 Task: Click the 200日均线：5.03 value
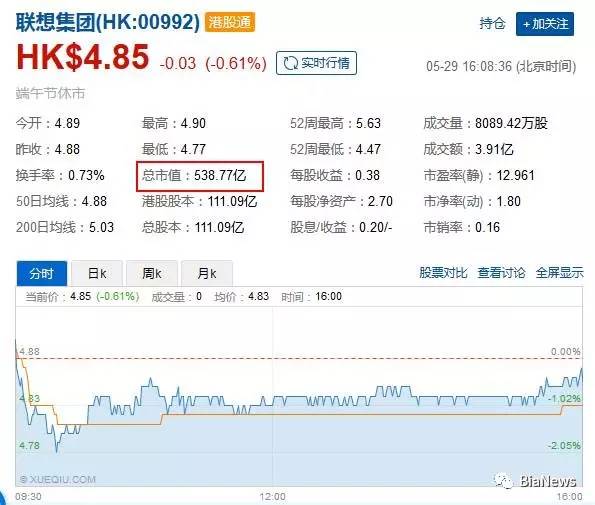click(65, 228)
